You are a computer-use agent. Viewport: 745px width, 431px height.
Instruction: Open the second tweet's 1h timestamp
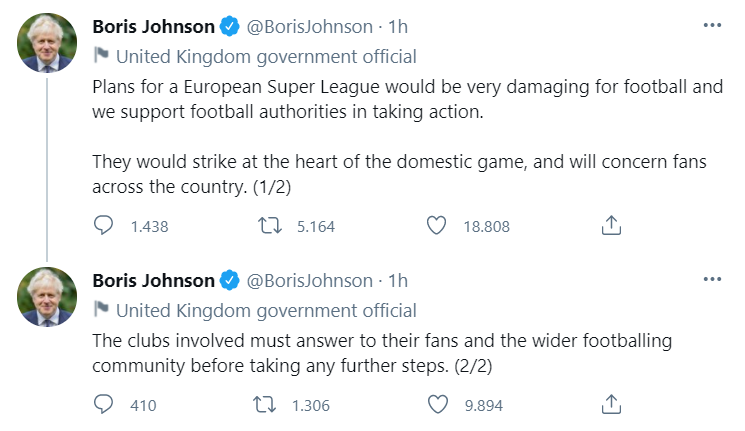(x=397, y=281)
